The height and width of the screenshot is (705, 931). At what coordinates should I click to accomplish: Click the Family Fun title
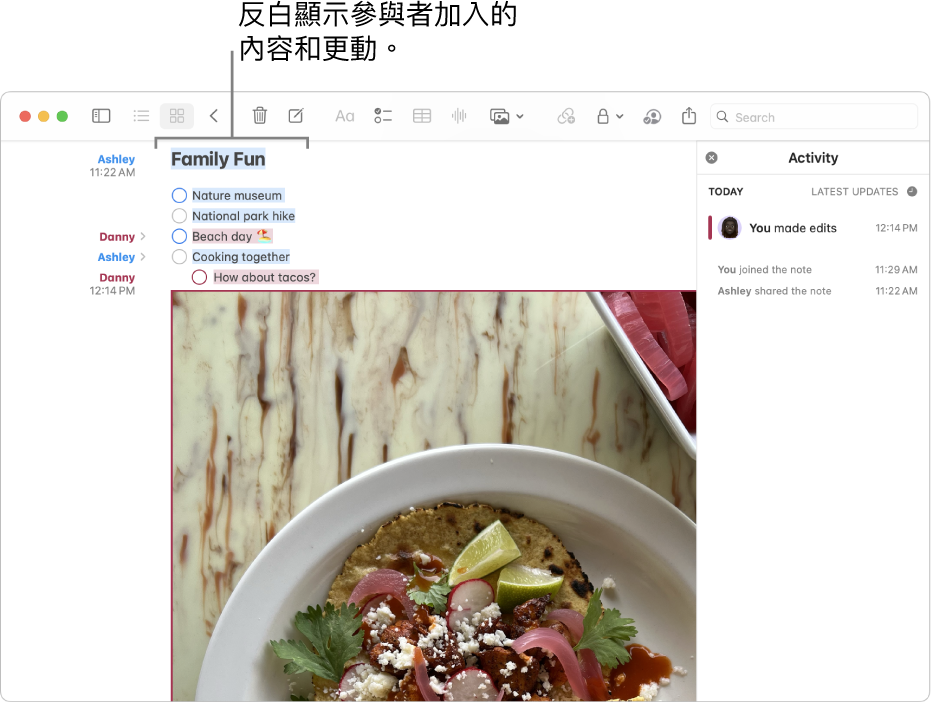pyautogui.click(x=218, y=159)
